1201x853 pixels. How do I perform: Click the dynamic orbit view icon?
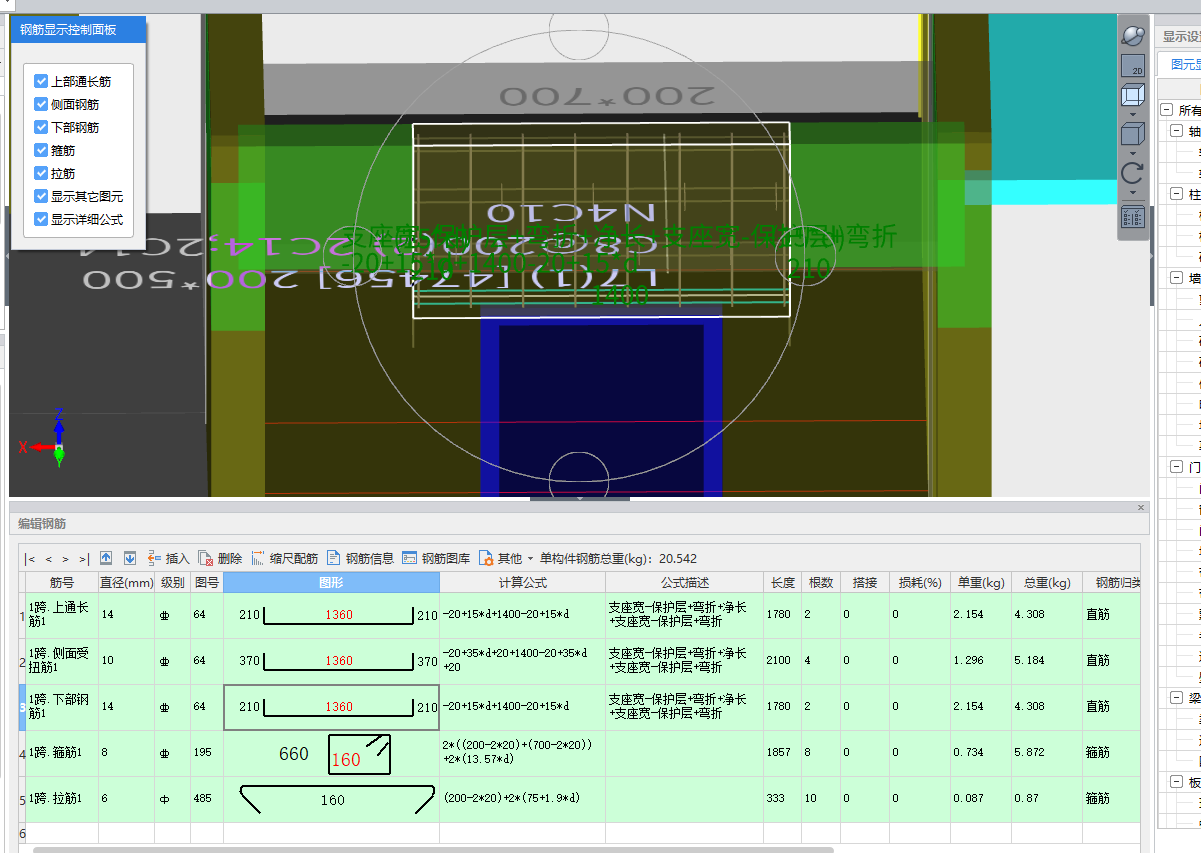1132,36
